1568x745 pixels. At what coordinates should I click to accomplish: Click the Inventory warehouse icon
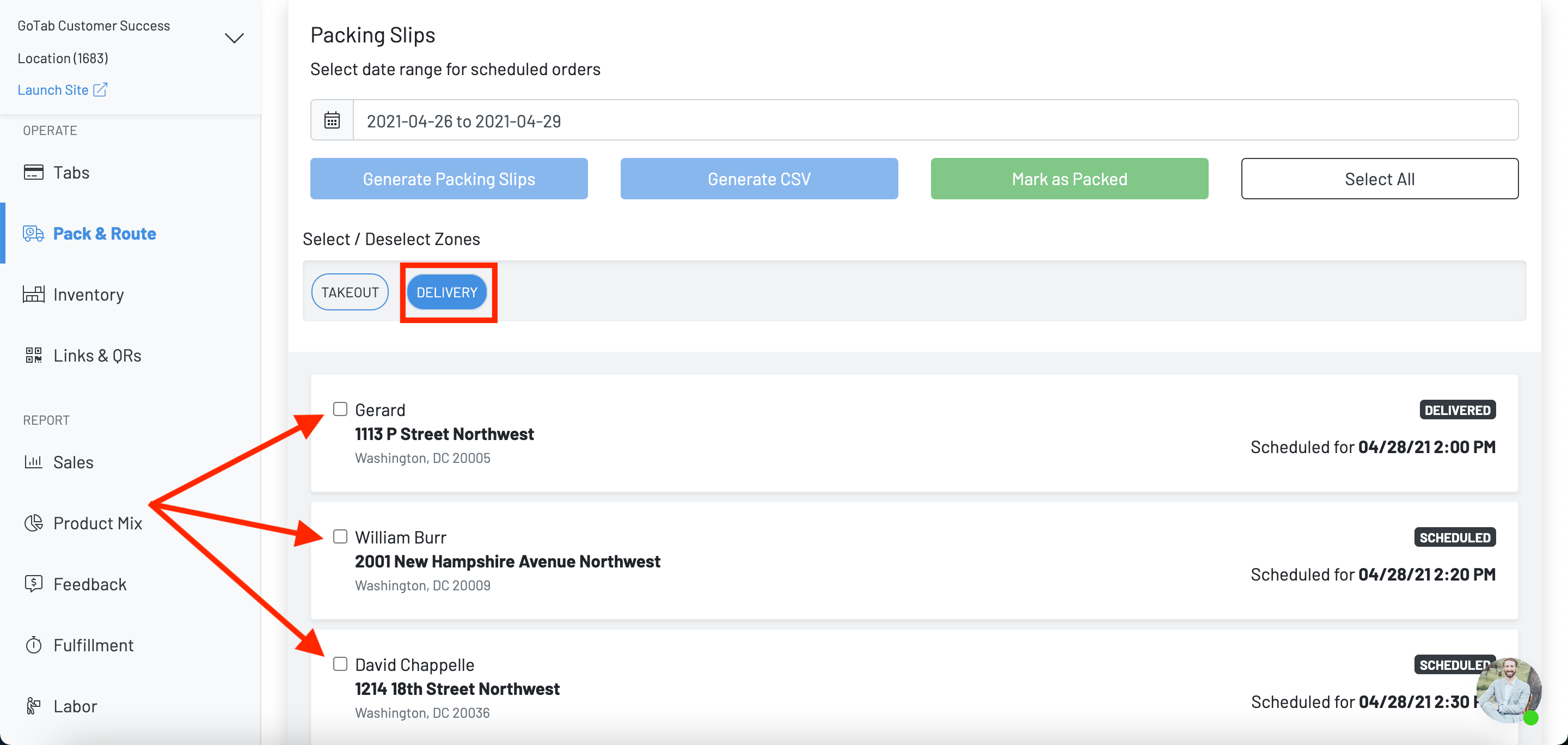(33, 295)
